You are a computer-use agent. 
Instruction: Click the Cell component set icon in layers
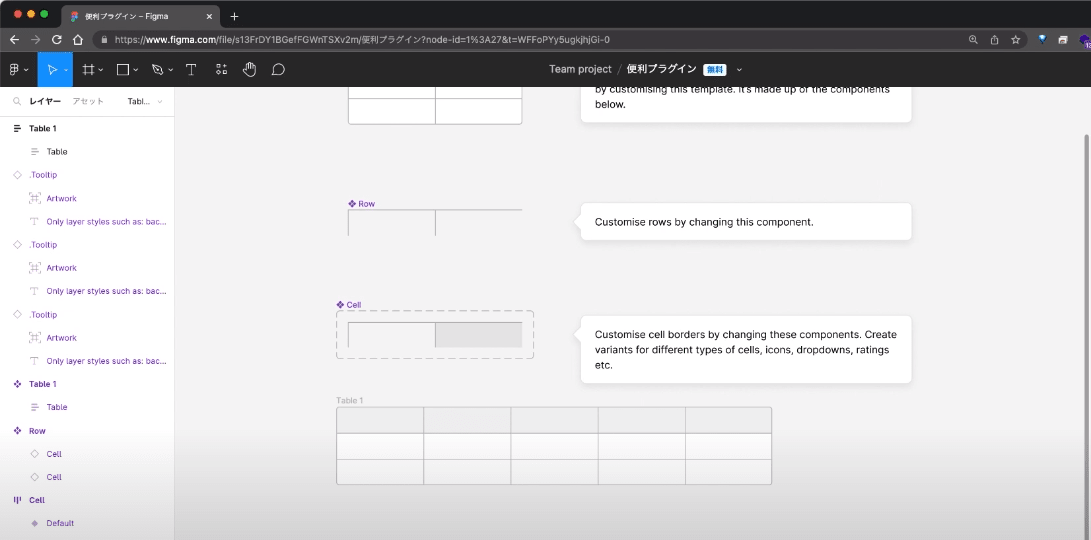click(17, 500)
